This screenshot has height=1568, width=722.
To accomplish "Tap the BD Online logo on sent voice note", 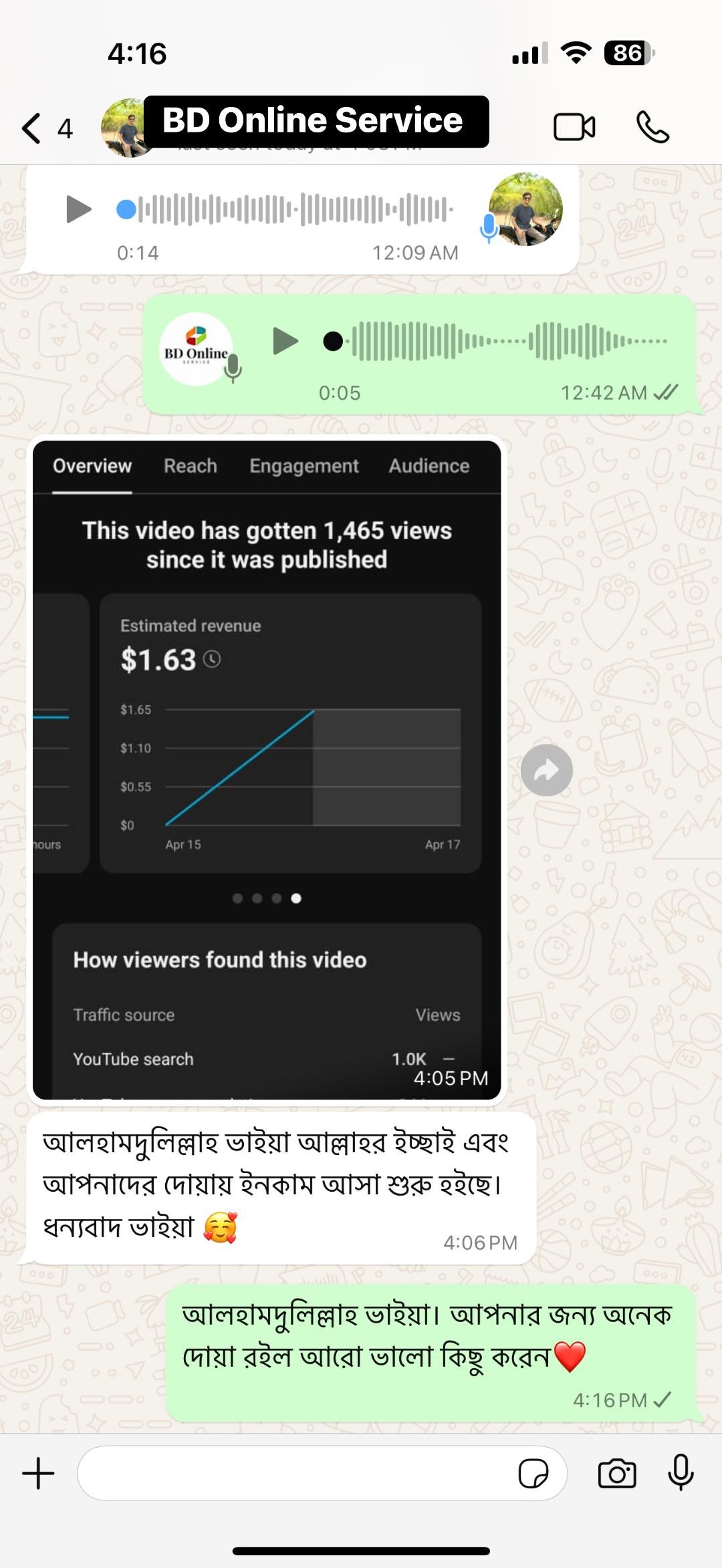I will coord(196,349).
